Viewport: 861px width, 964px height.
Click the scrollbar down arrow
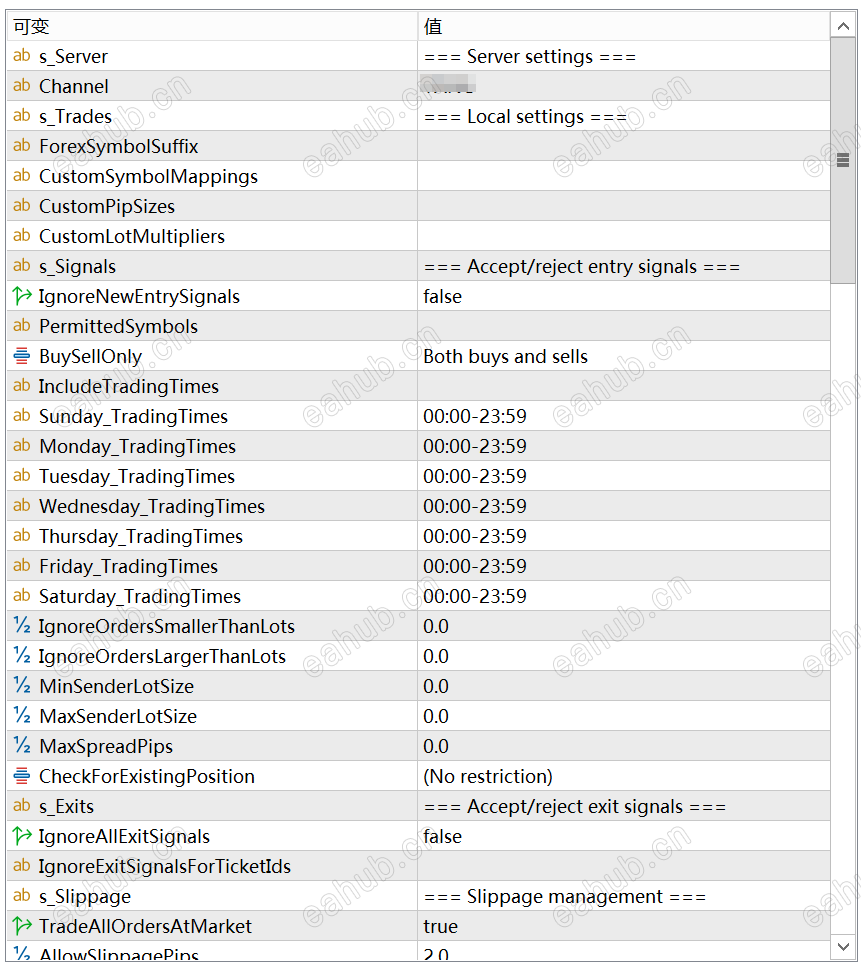(x=843, y=945)
